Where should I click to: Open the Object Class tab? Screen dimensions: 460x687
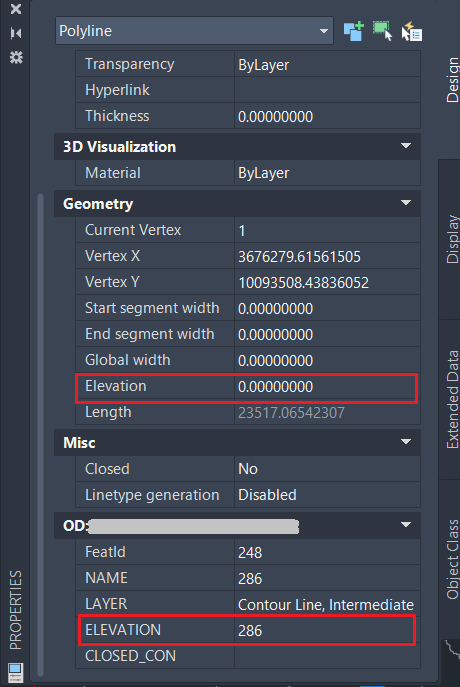point(452,559)
